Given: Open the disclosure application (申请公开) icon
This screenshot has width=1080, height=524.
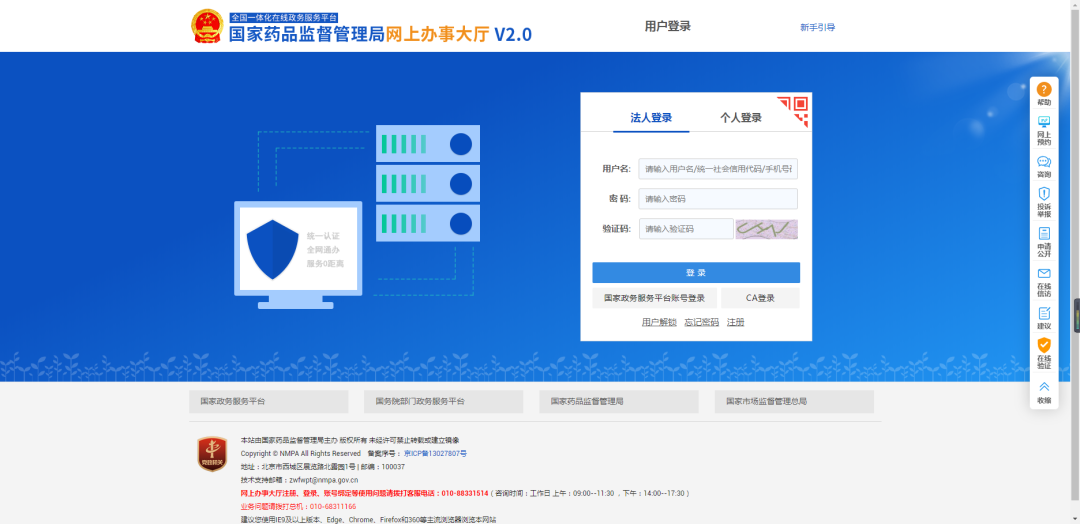Looking at the screenshot, I should (x=1044, y=233).
